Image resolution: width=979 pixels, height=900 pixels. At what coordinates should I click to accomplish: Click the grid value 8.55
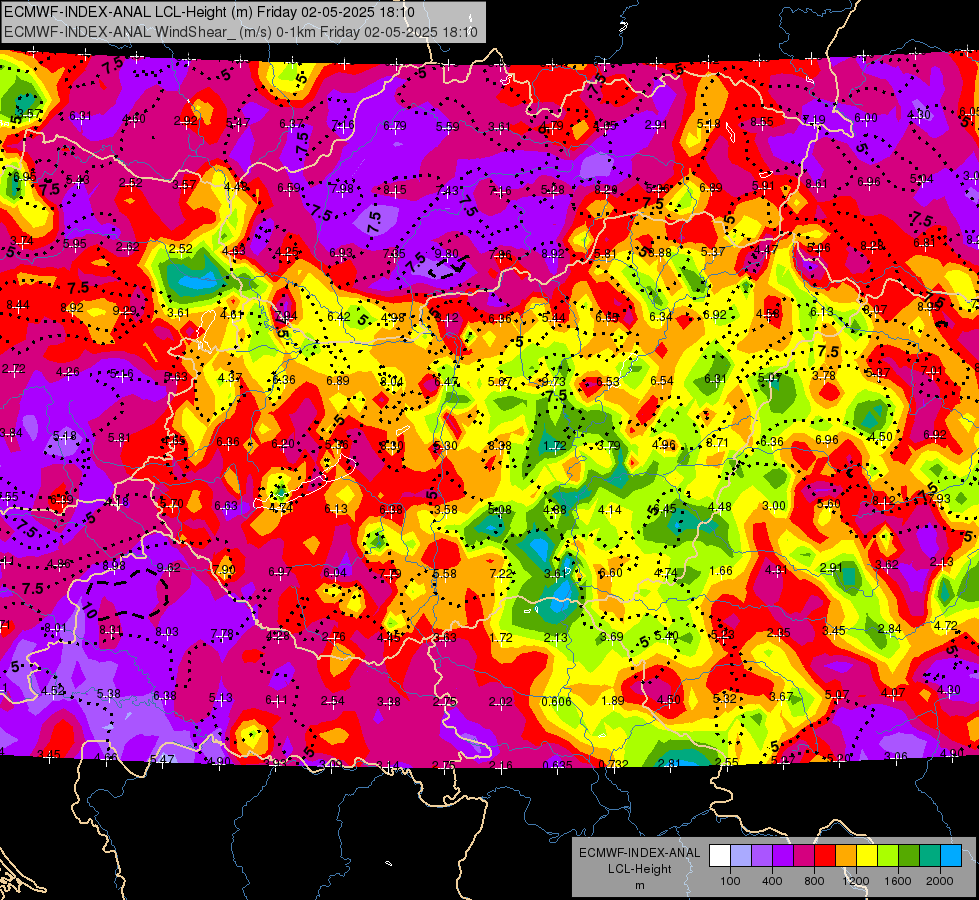click(762, 122)
